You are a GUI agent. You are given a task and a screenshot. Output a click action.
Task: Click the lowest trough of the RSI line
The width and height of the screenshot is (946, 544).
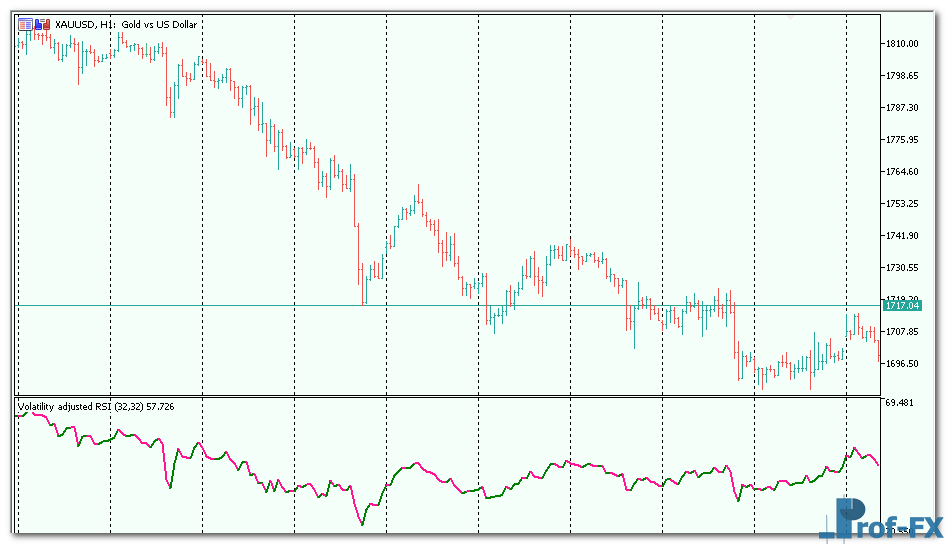[361, 523]
